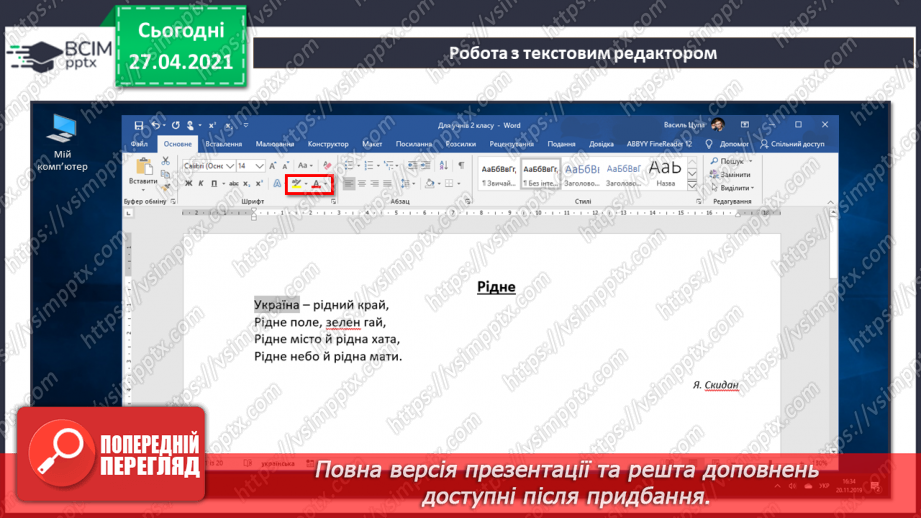
Task: Sort text alphabetically А-Я
Action: (443, 166)
